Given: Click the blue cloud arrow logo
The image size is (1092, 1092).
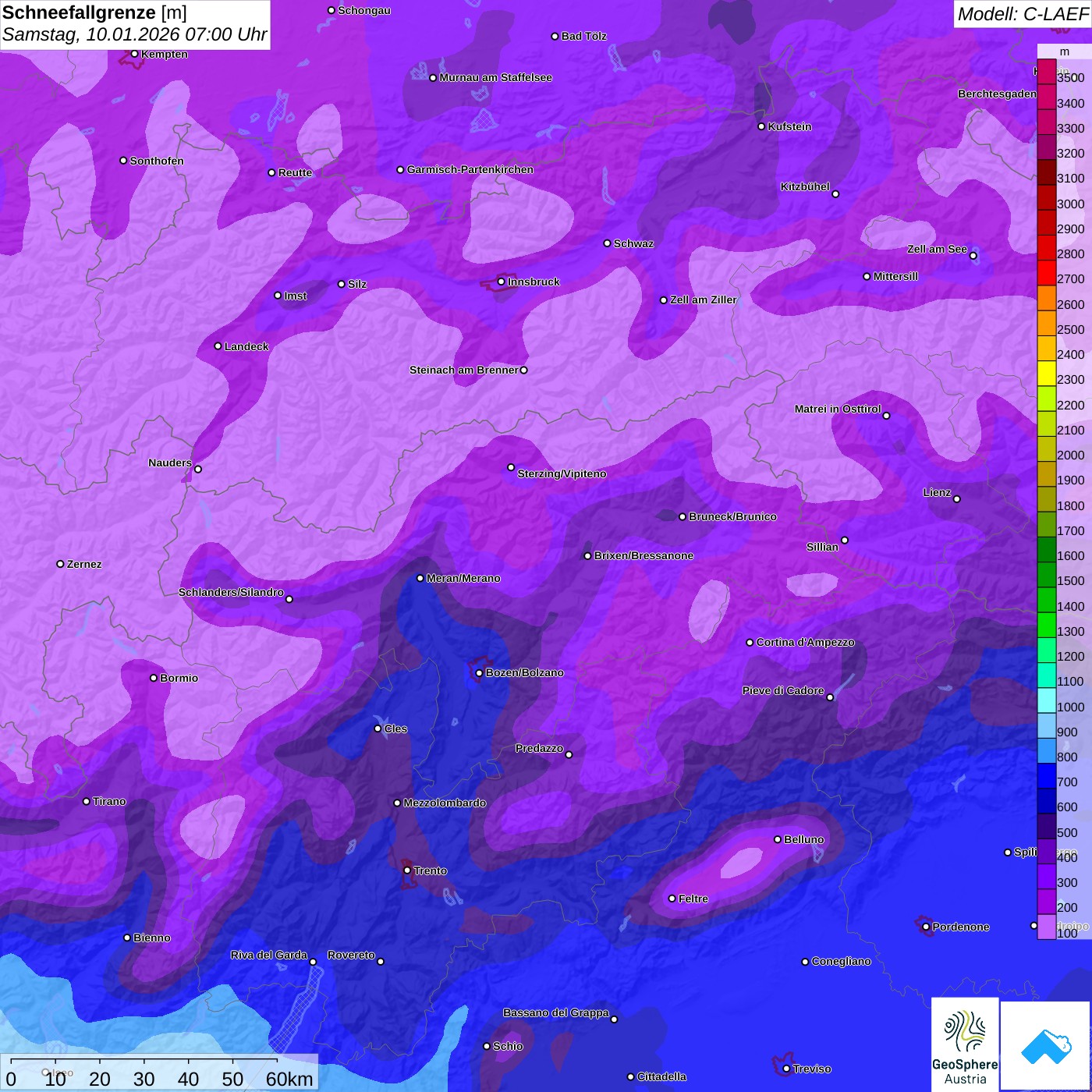Looking at the screenshot, I should tap(1046, 1046).
